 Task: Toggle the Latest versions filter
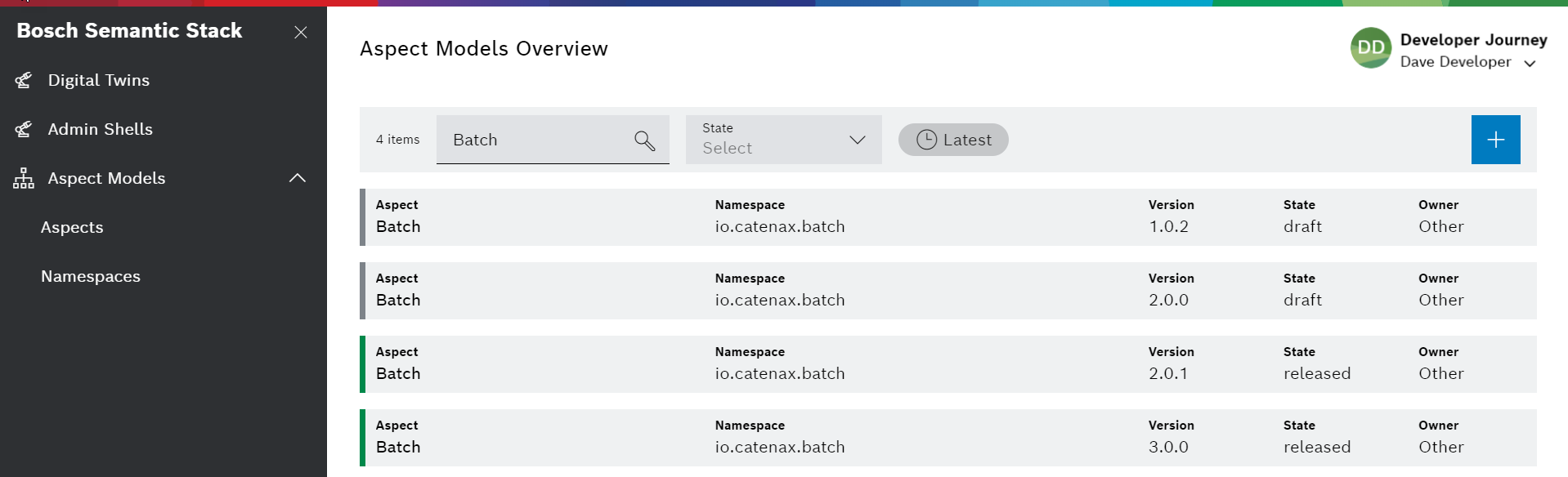tap(952, 140)
